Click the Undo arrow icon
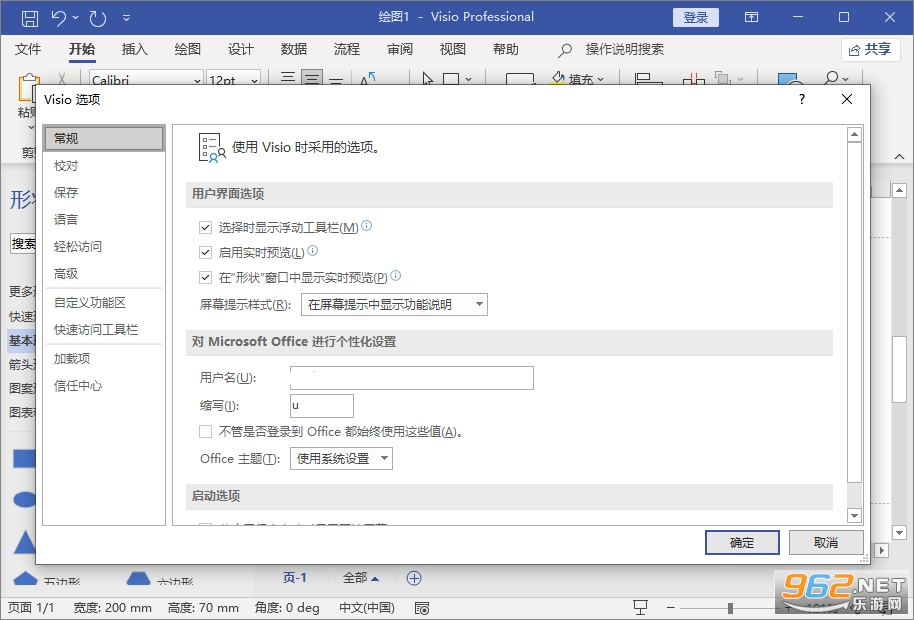Screen dimensions: 914x620 58,18
